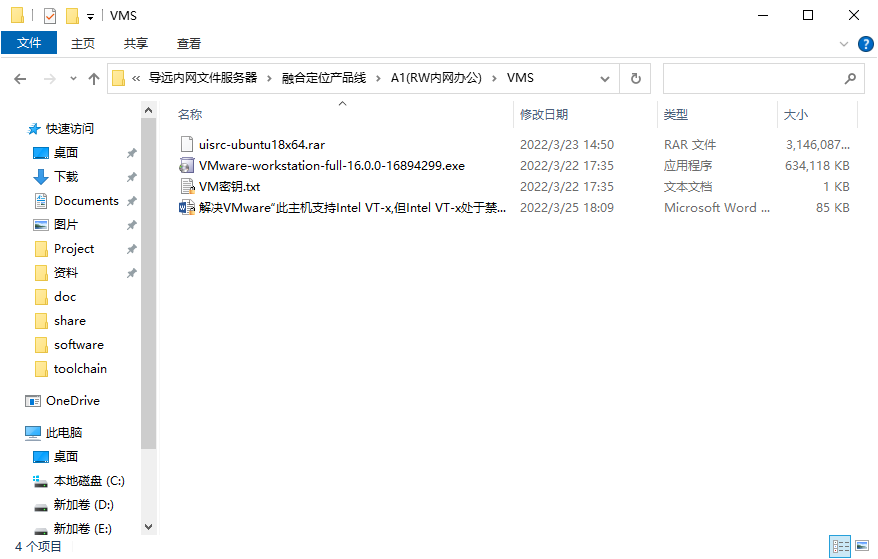Viewport: 878px width, 559px height.
Task: Open software folder in navigation pane
Action: [79, 345]
